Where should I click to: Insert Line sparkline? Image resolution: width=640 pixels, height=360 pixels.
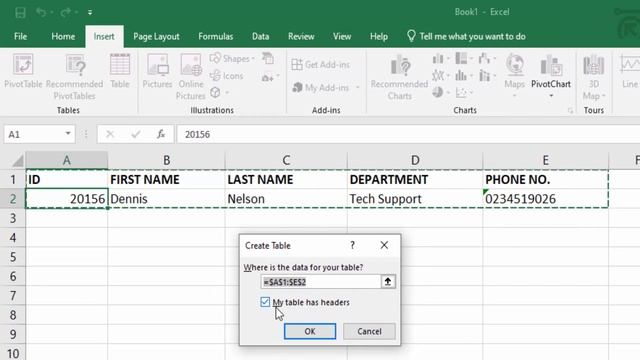point(629,71)
